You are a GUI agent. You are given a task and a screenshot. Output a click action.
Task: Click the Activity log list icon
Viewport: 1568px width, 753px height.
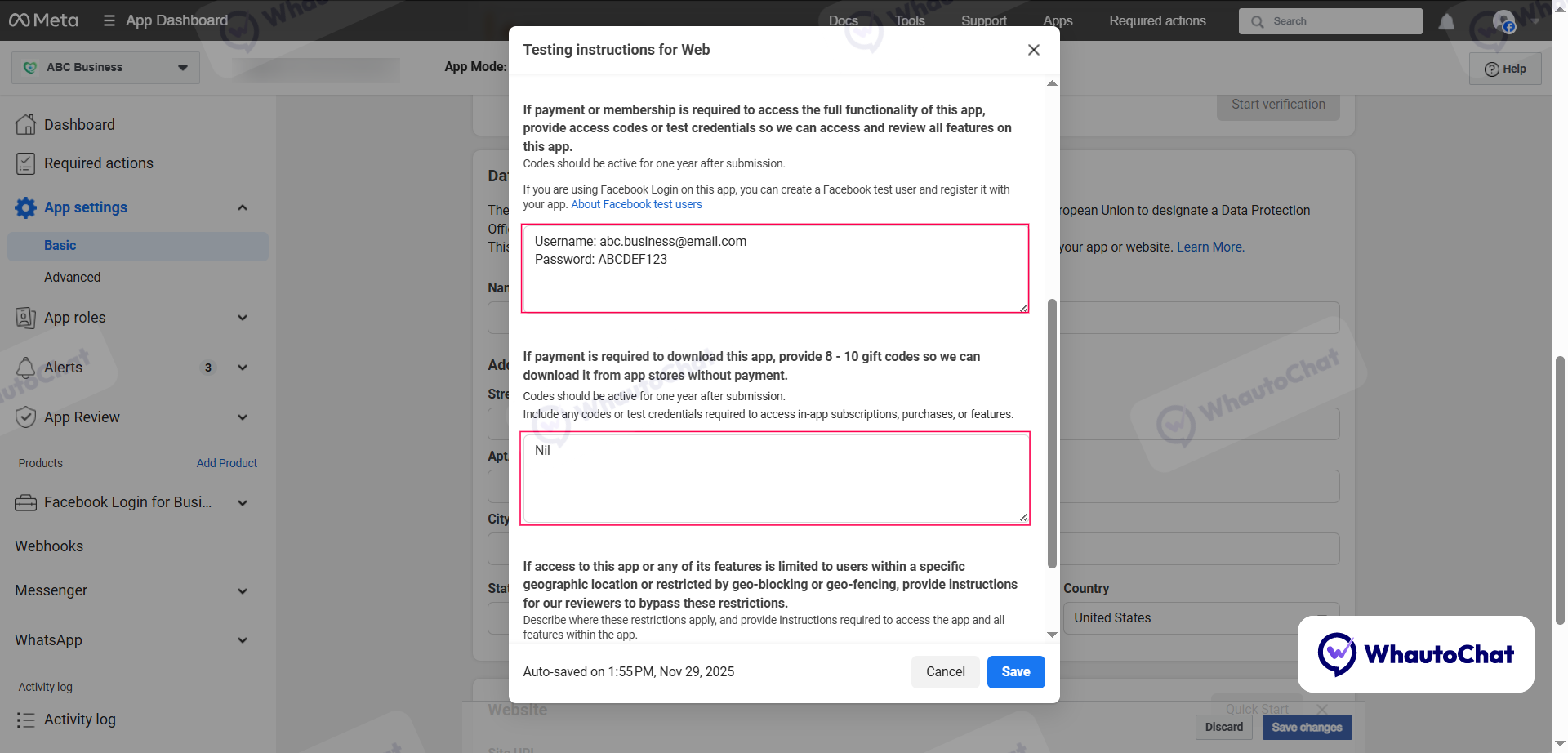pyautogui.click(x=26, y=720)
